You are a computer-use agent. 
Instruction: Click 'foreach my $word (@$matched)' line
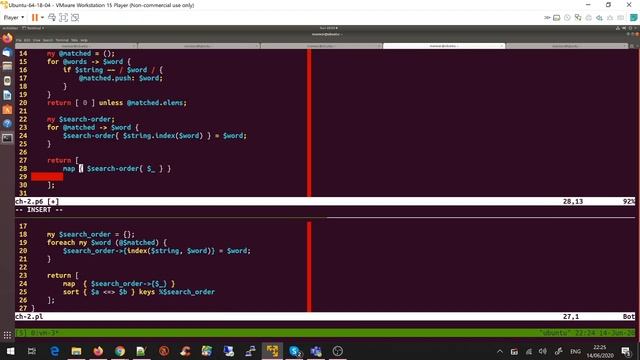[107, 242]
